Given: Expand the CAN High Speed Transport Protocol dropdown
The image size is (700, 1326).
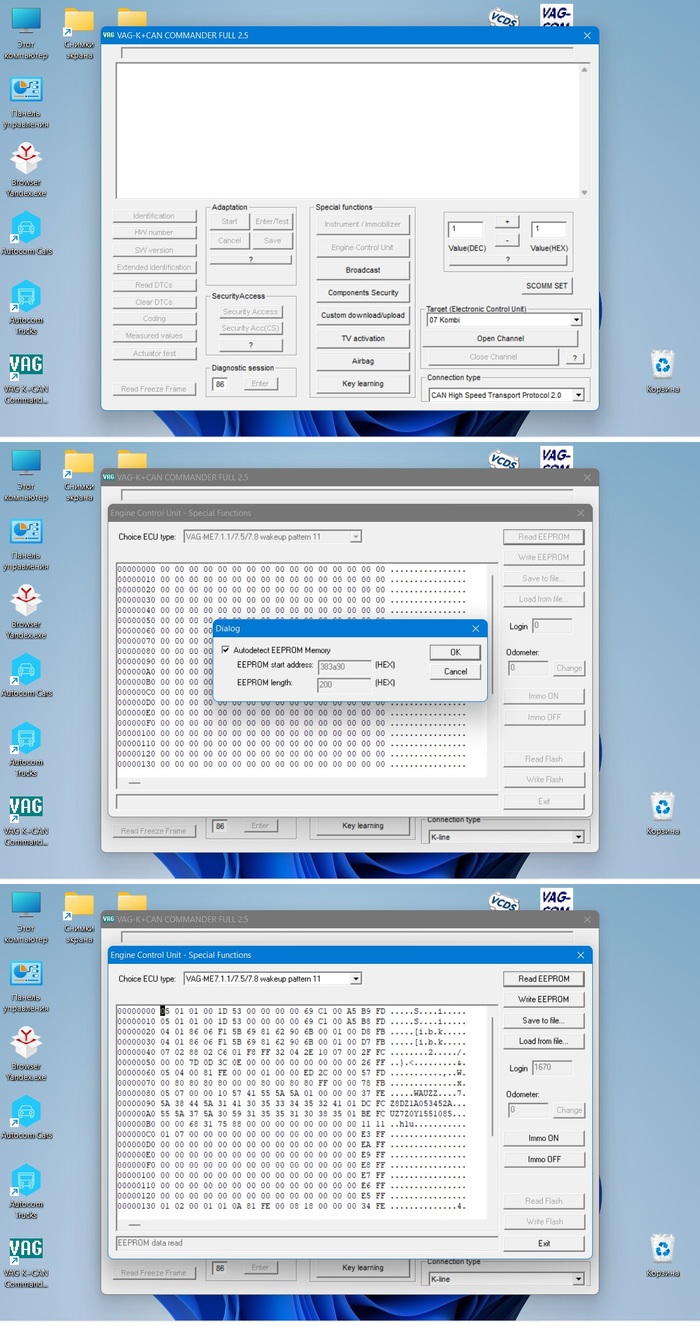Looking at the screenshot, I should (578, 395).
